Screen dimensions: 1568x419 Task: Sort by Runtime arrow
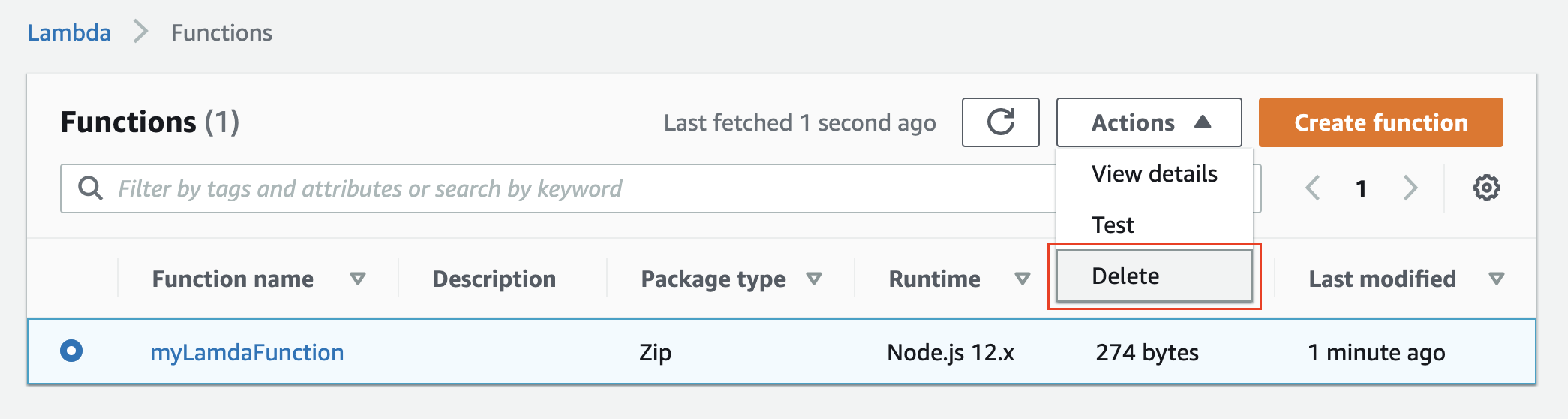1022,279
